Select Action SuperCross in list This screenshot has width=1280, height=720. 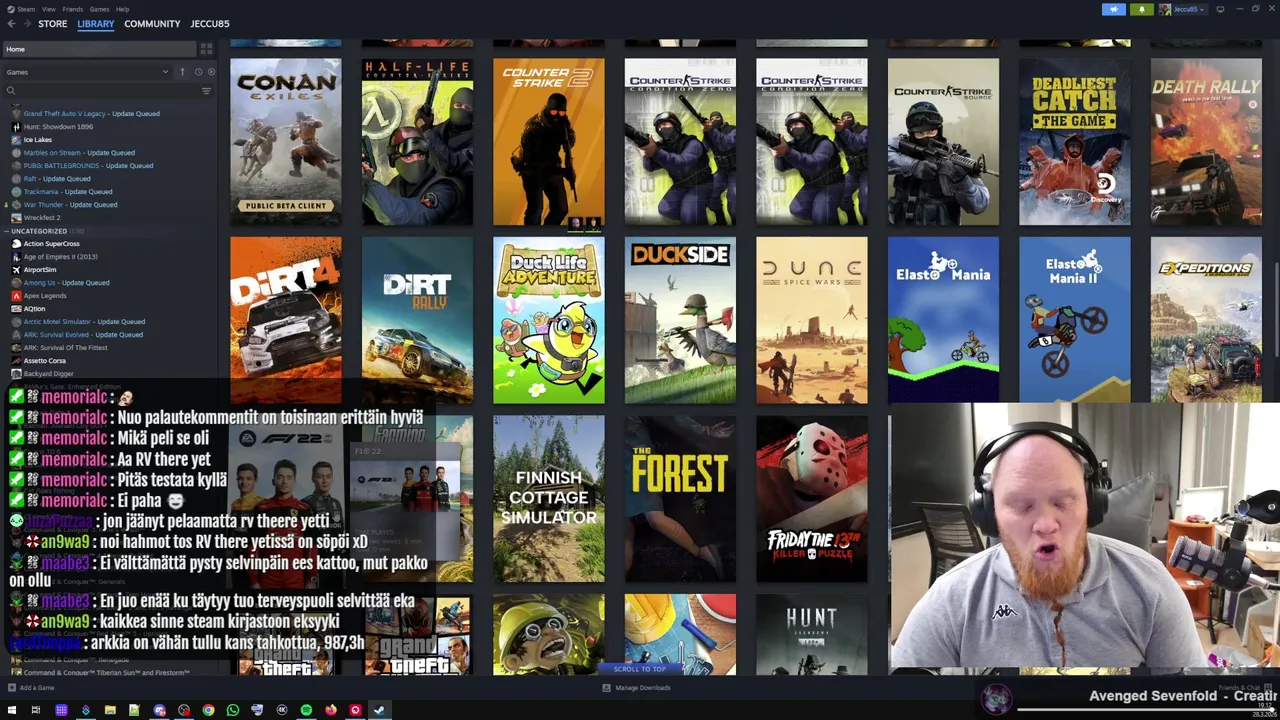(x=51, y=244)
